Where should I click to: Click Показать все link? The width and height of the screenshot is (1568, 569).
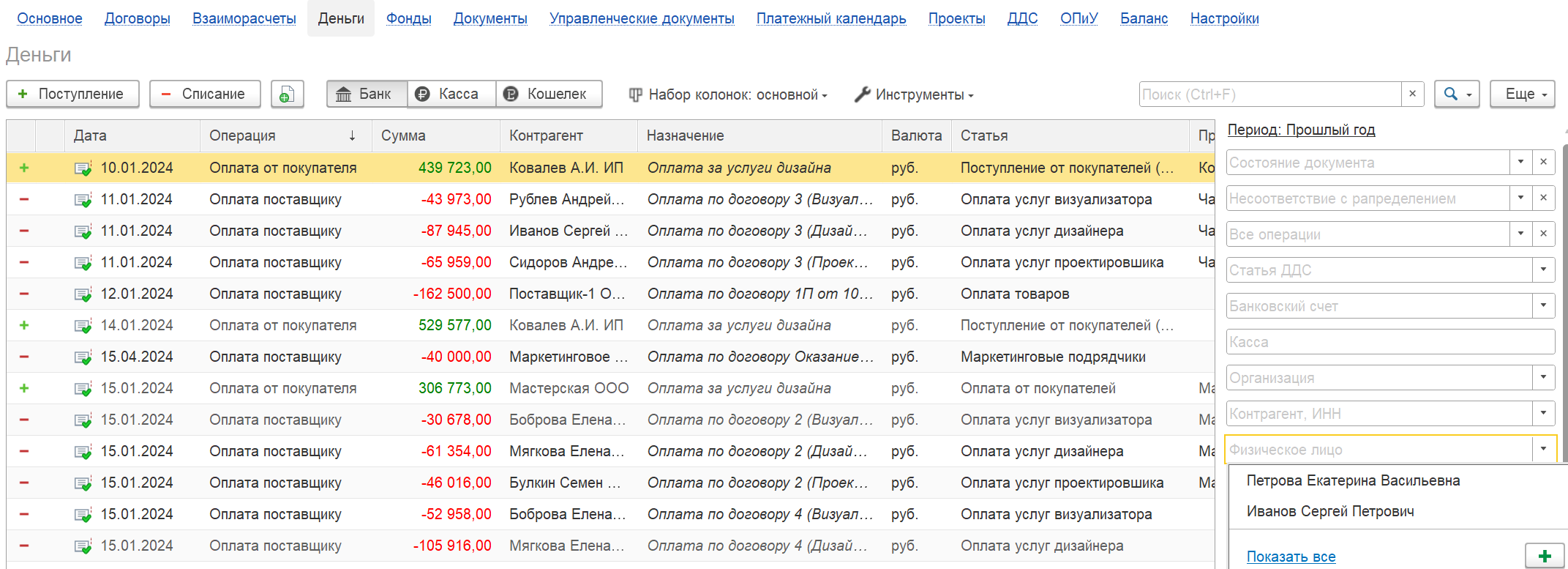[x=1291, y=557]
